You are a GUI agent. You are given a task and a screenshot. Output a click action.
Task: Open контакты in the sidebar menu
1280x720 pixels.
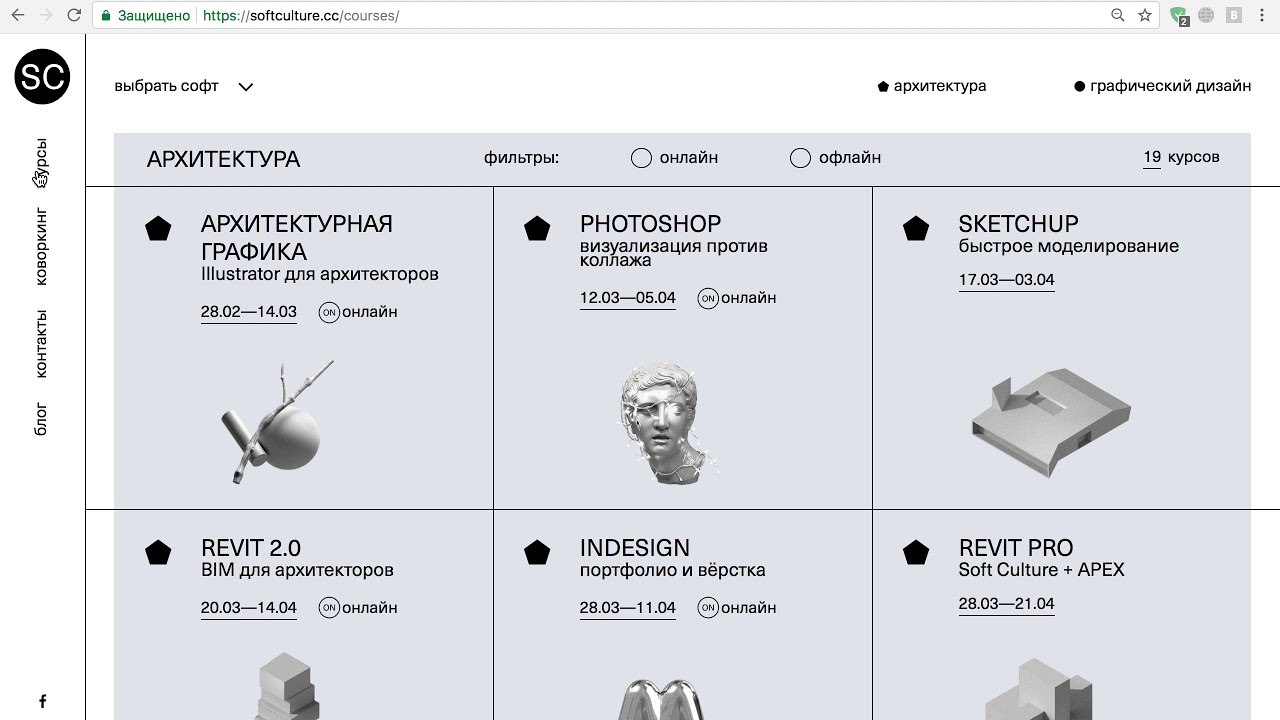41,344
